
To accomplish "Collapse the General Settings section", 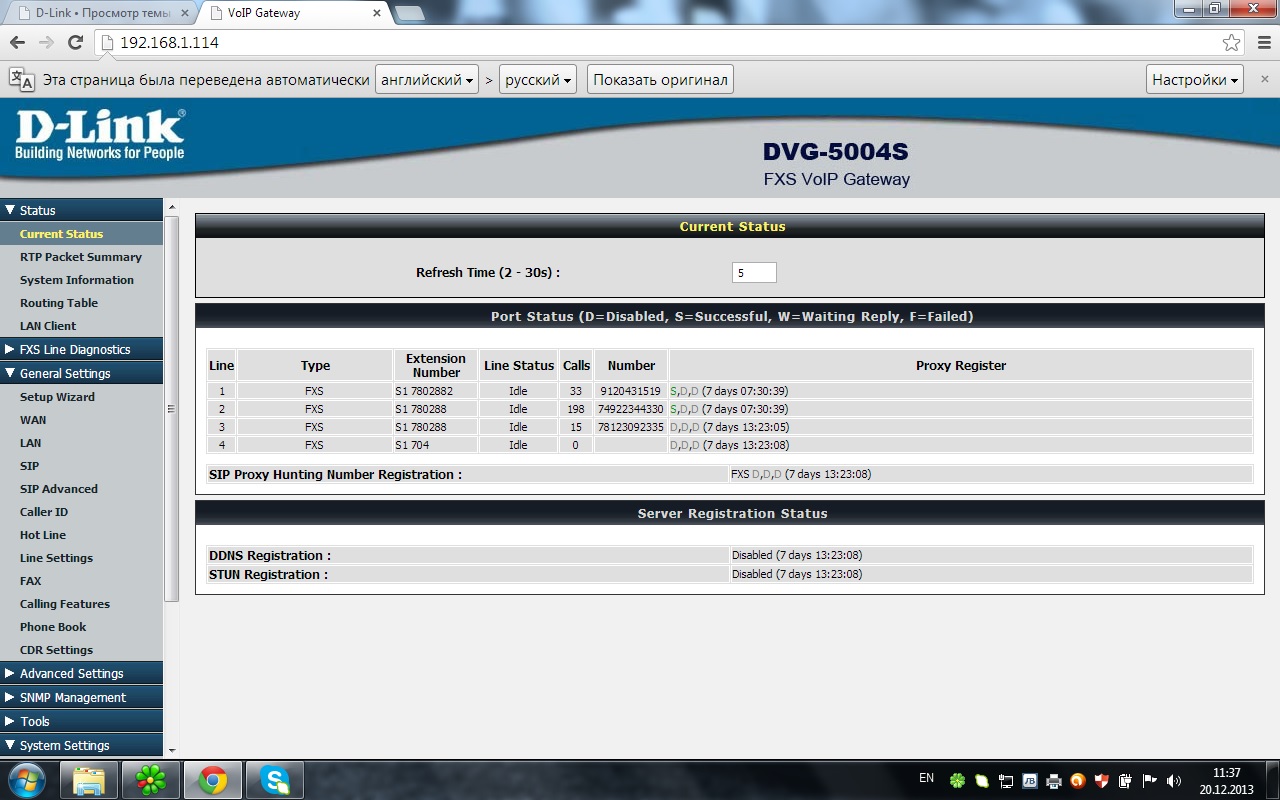I will 81,373.
